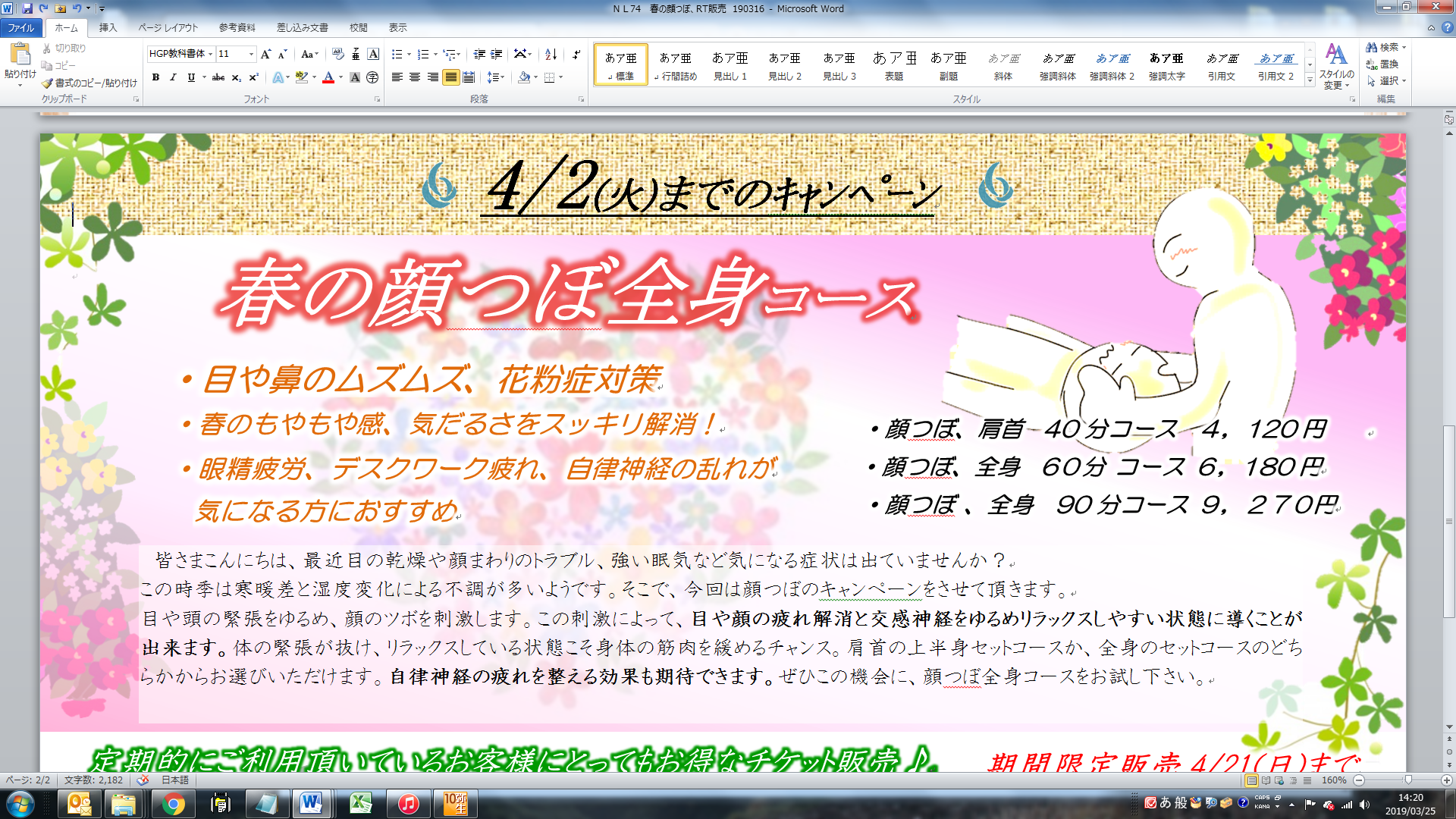This screenshot has width=1456, height=819.
Task: Open the 挿入 ribbon tab
Action: pos(108,27)
